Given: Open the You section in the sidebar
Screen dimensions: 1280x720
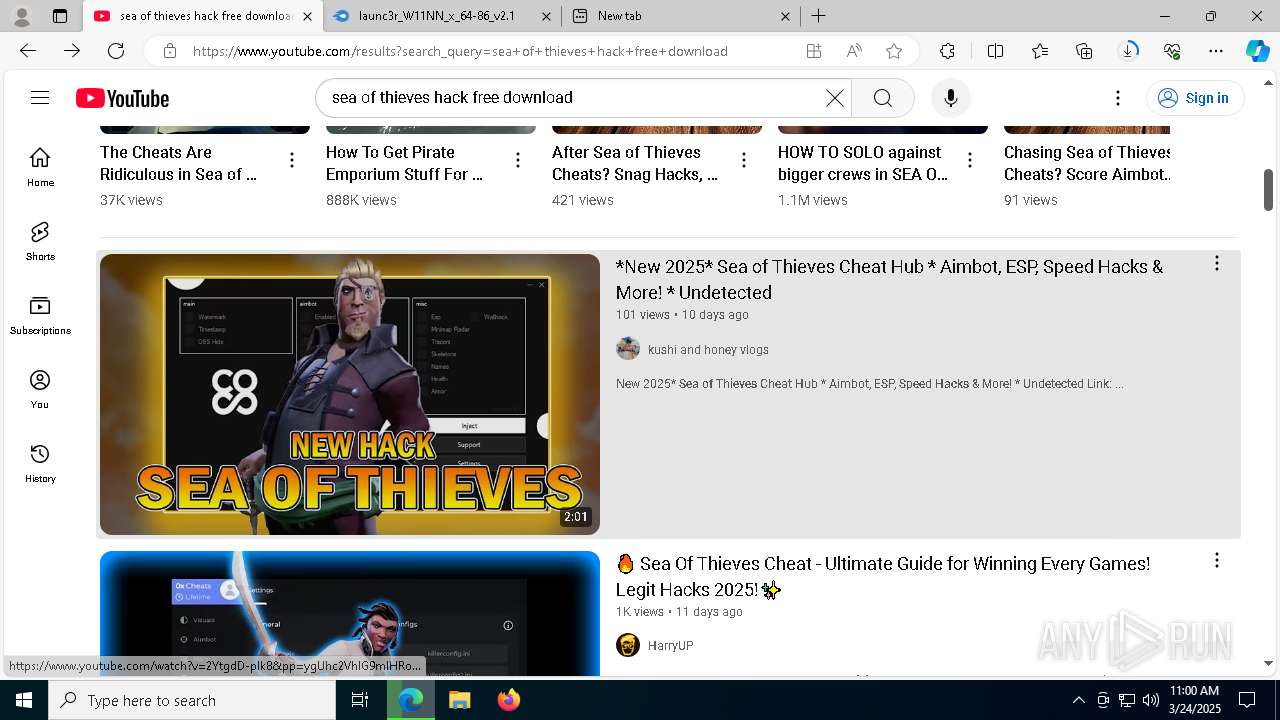Looking at the screenshot, I should [40, 389].
